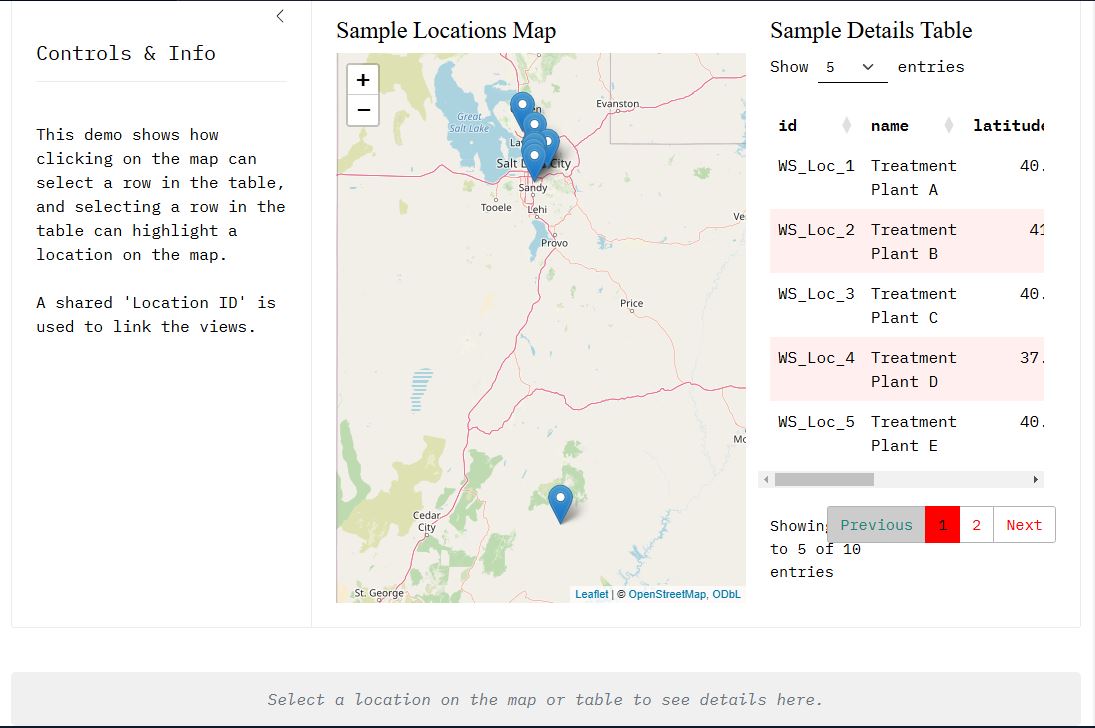
Task: Click the table scrollbar right arrow
Action: pyautogui.click(x=1035, y=480)
